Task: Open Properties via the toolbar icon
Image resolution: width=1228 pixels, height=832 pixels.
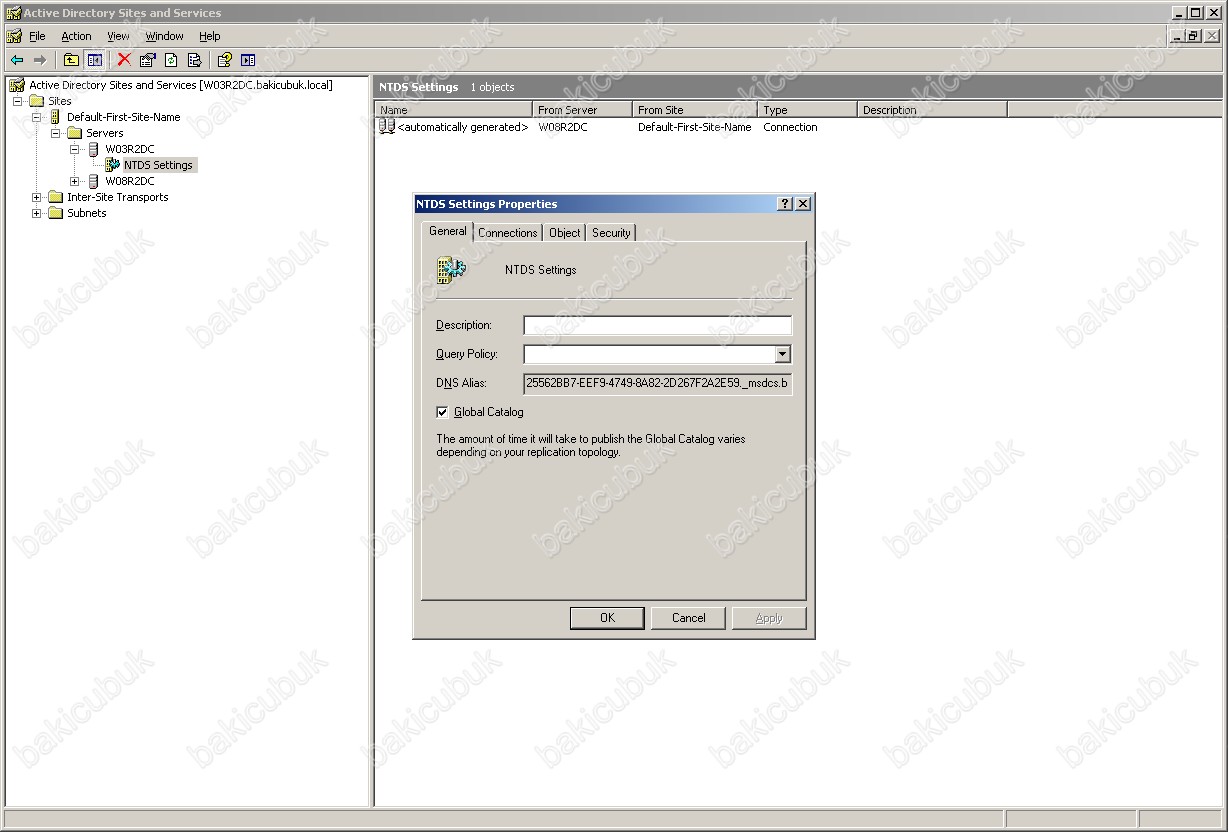Action: point(148,60)
